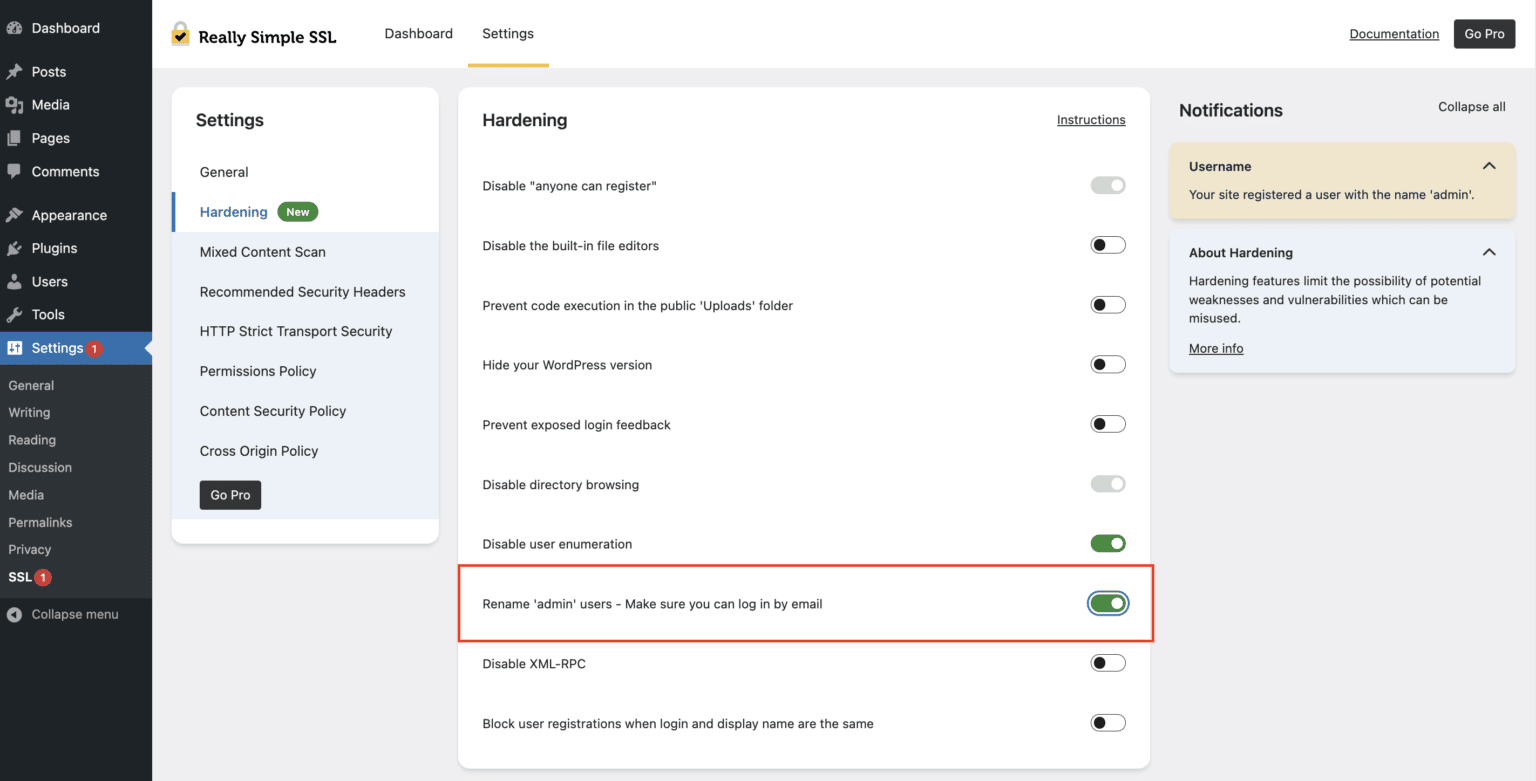Open the Plugins section via its icon
Viewport: 1536px width, 781px height.
[15, 248]
